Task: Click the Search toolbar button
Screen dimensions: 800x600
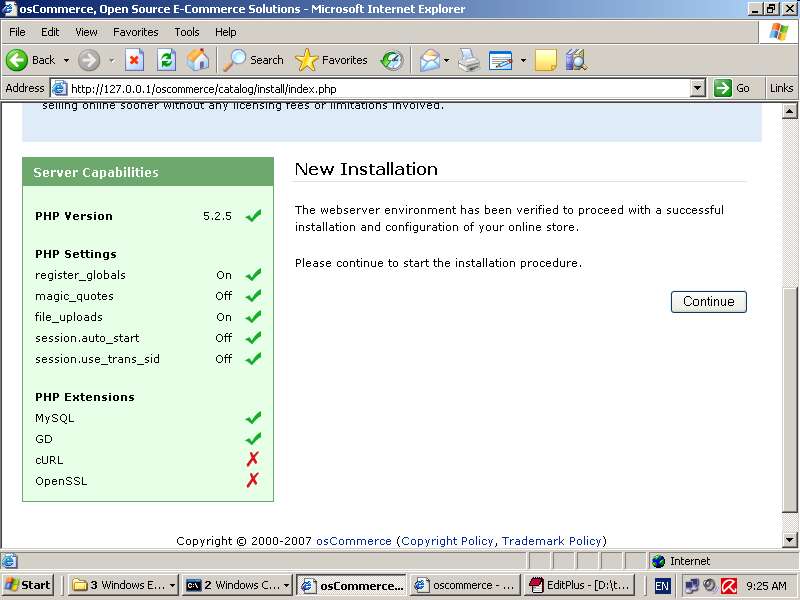Action: click(254, 60)
